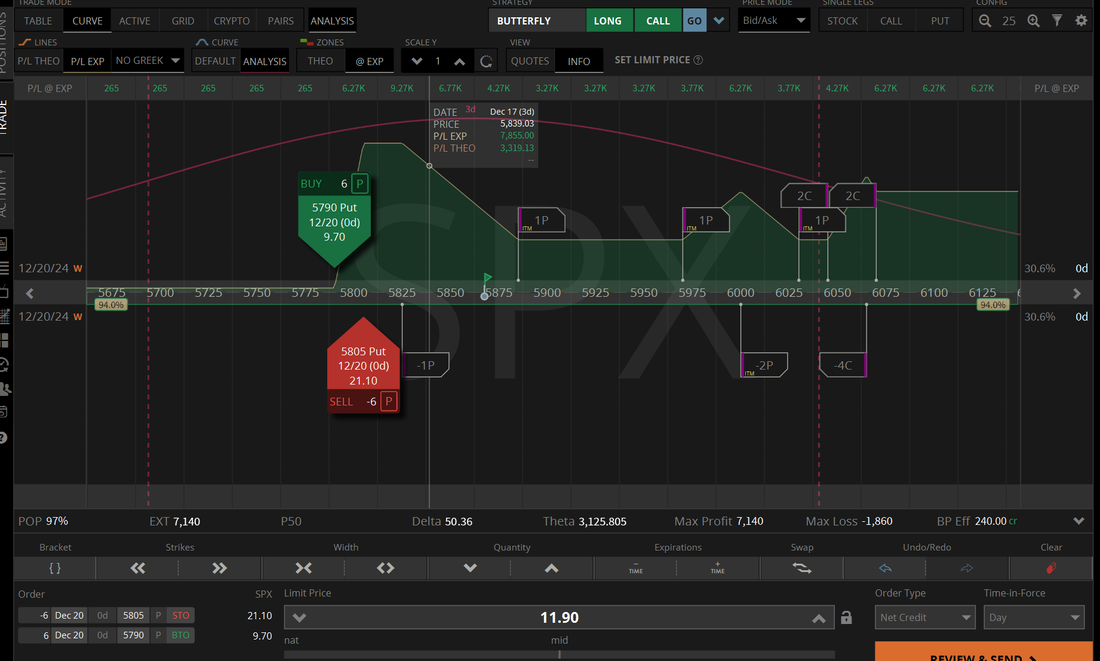Image resolution: width=1100 pixels, height=661 pixels.
Task: Switch view to INFO
Action: point(579,61)
